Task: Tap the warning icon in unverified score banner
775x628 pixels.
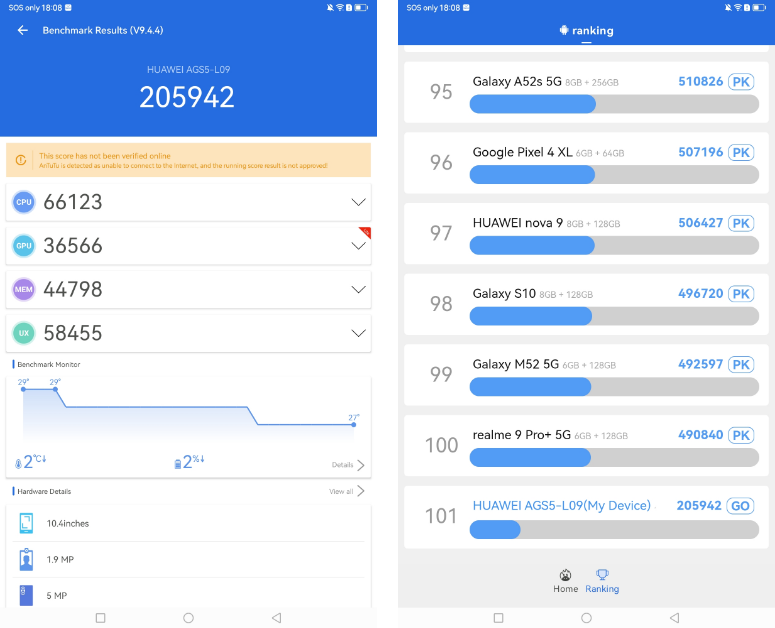Action: click(x=21, y=160)
